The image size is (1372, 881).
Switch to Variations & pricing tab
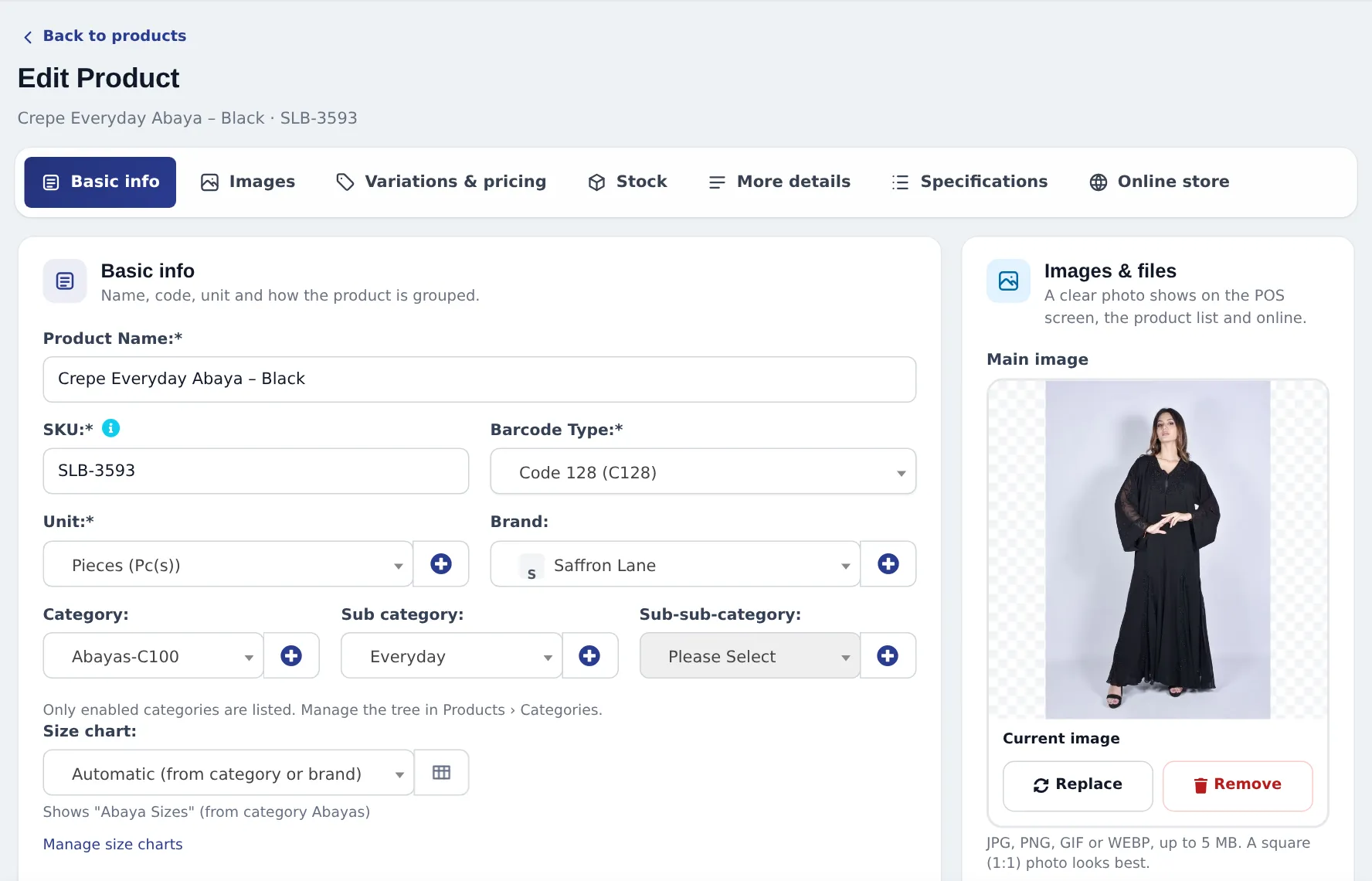(x=441, y=182)
